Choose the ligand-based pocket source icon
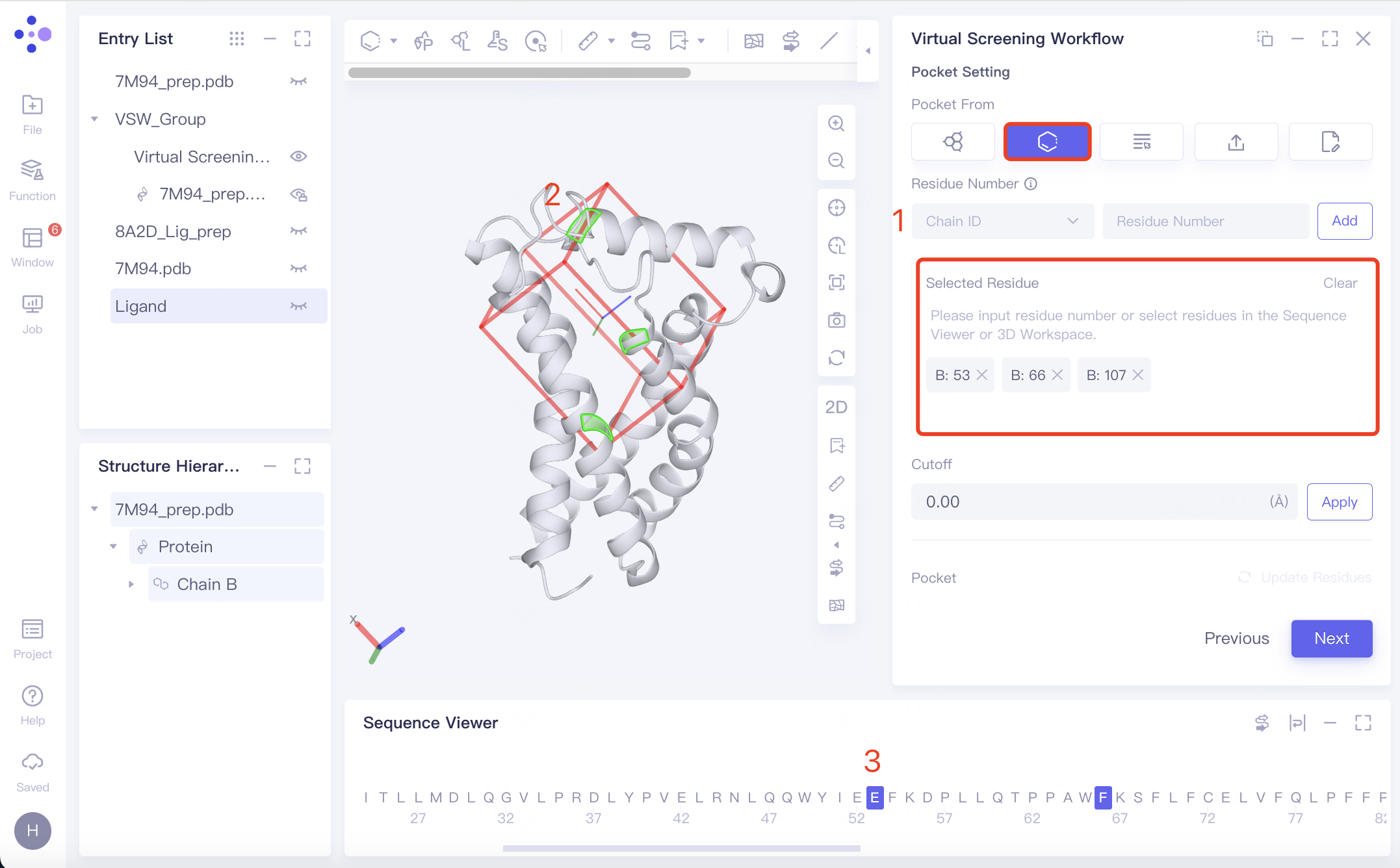Image resolution: width=1400 pixels, height=868 pixels. coord(953,142)
